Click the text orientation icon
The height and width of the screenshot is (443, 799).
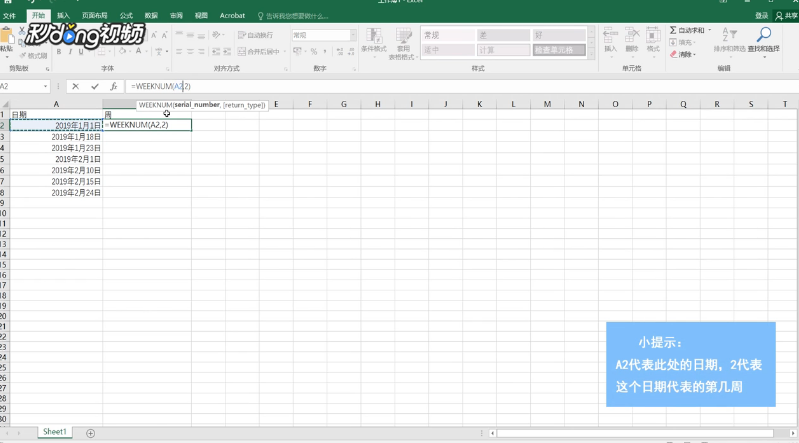click(216, 35)
